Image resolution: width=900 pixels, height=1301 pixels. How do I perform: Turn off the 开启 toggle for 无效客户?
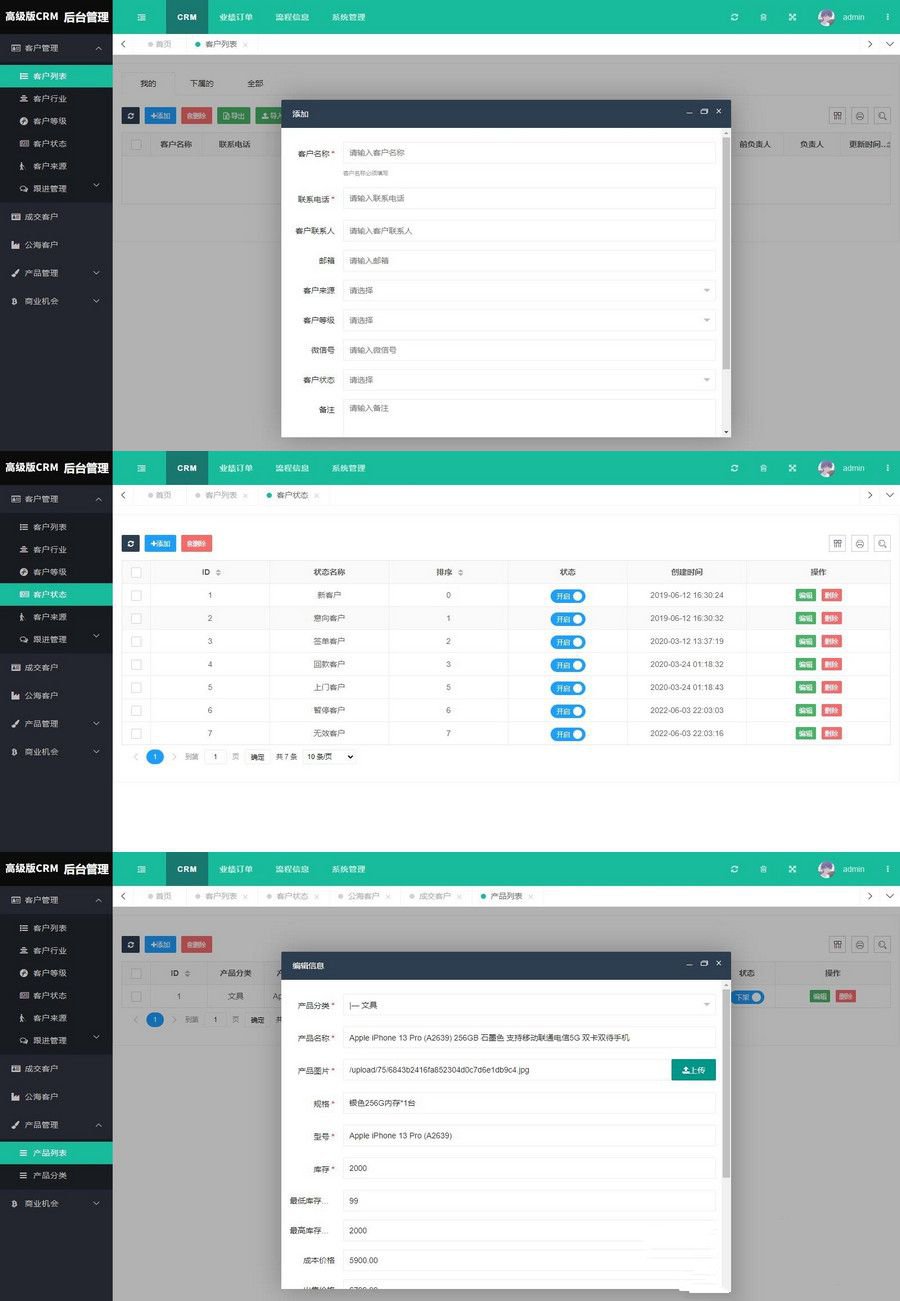(x=567, y=733)
